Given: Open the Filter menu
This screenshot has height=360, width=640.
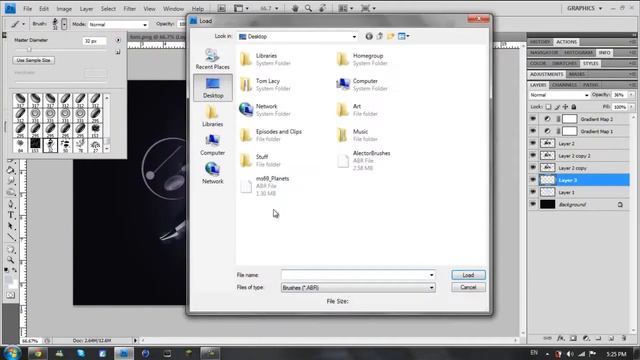Looking at the screenshot, I should point(129,9).
